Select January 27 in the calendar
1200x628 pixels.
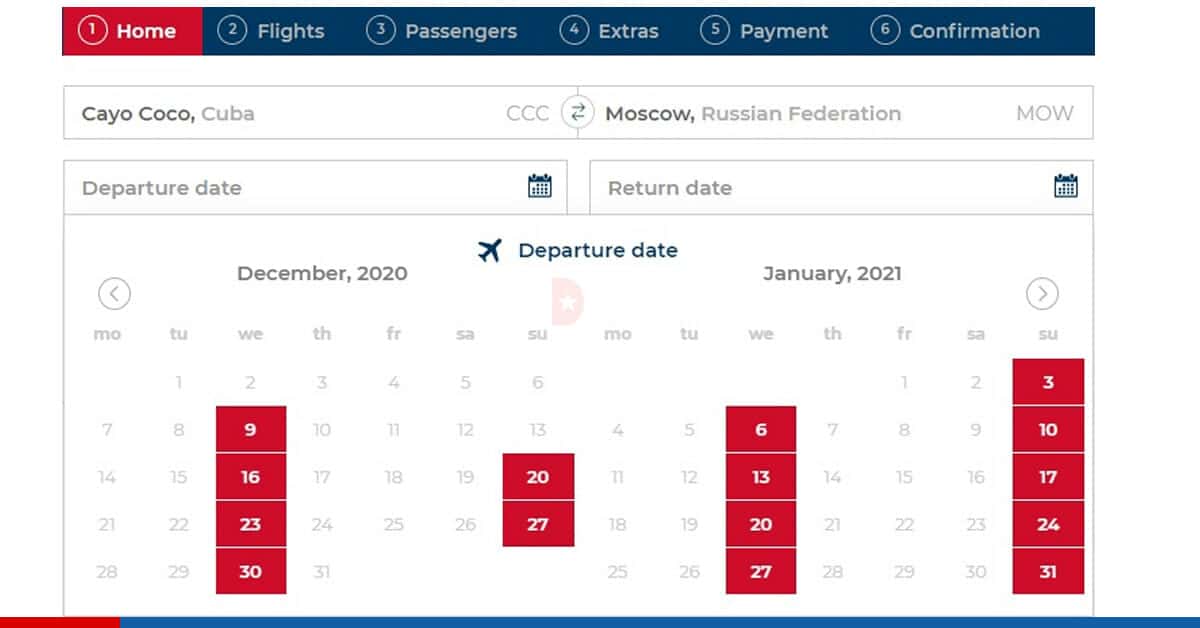point(761,571)
